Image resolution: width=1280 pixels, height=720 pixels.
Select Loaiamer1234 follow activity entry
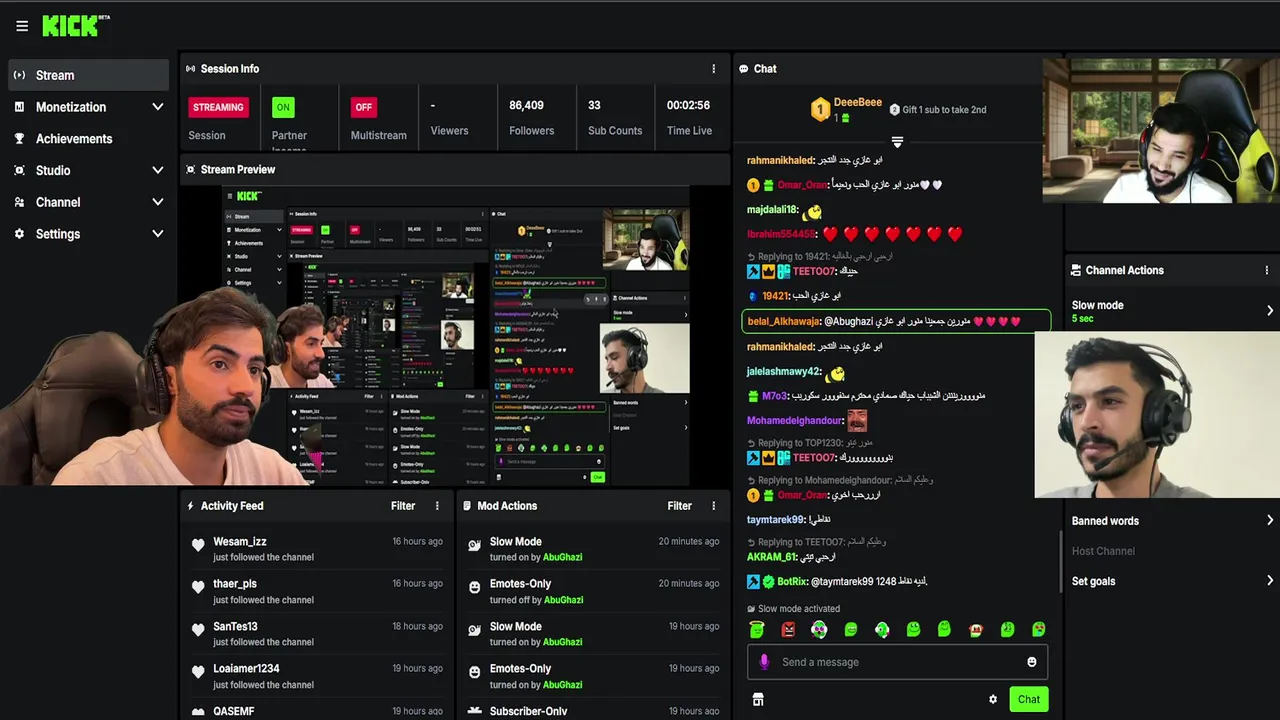(316, 676)
